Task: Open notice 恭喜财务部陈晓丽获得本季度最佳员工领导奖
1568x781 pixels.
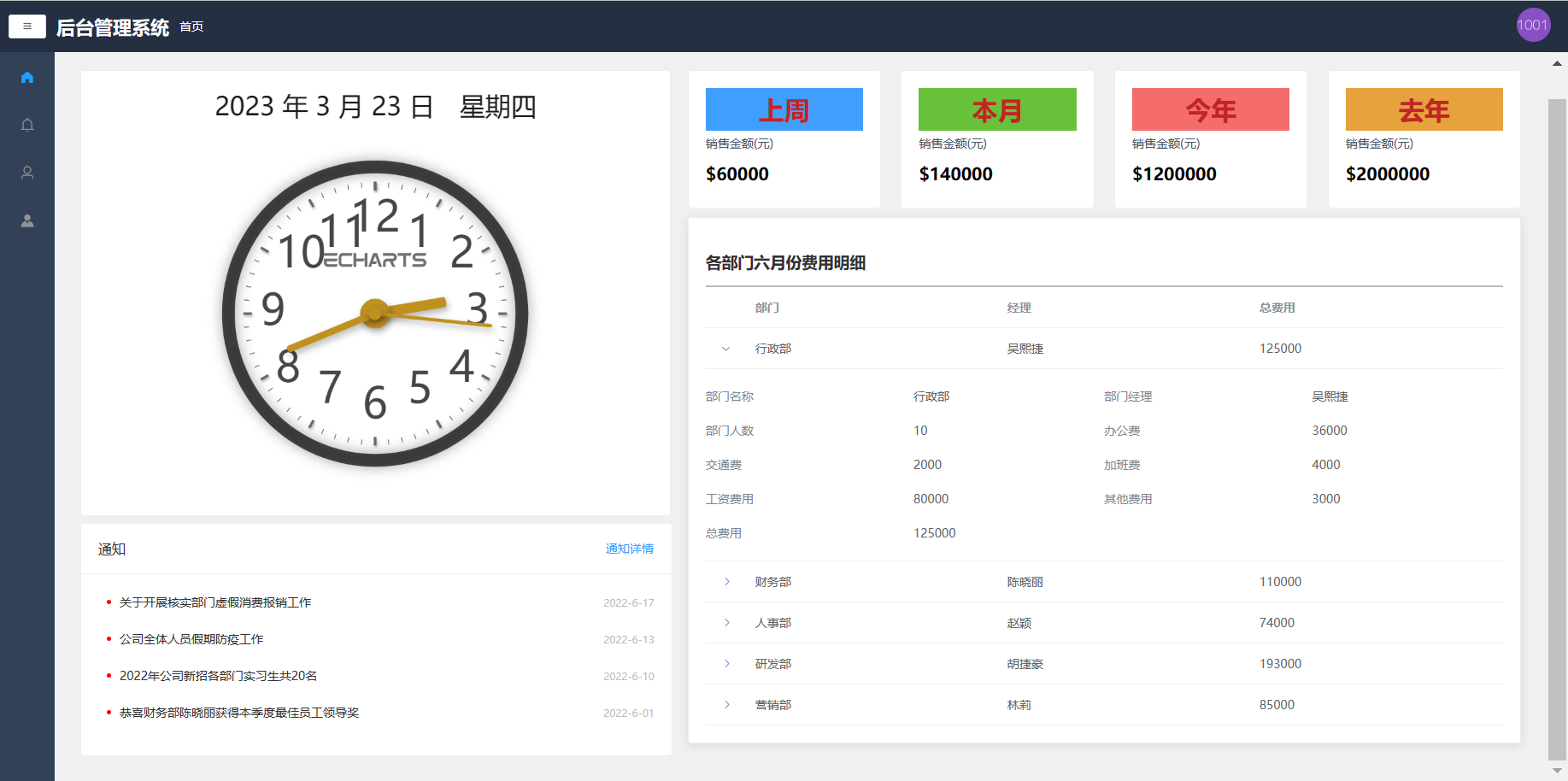Action: (239, 713)
